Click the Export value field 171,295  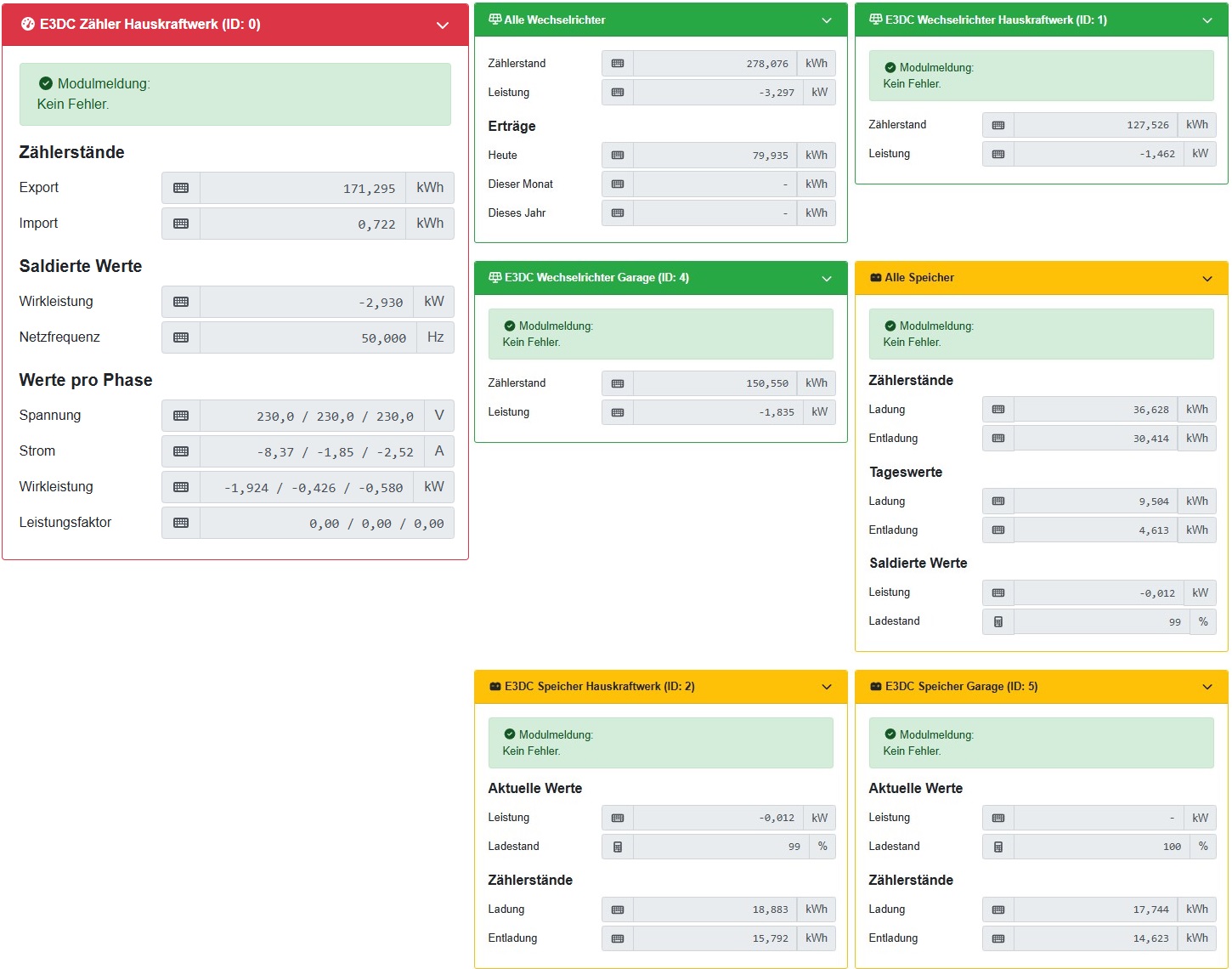[303, 188]
